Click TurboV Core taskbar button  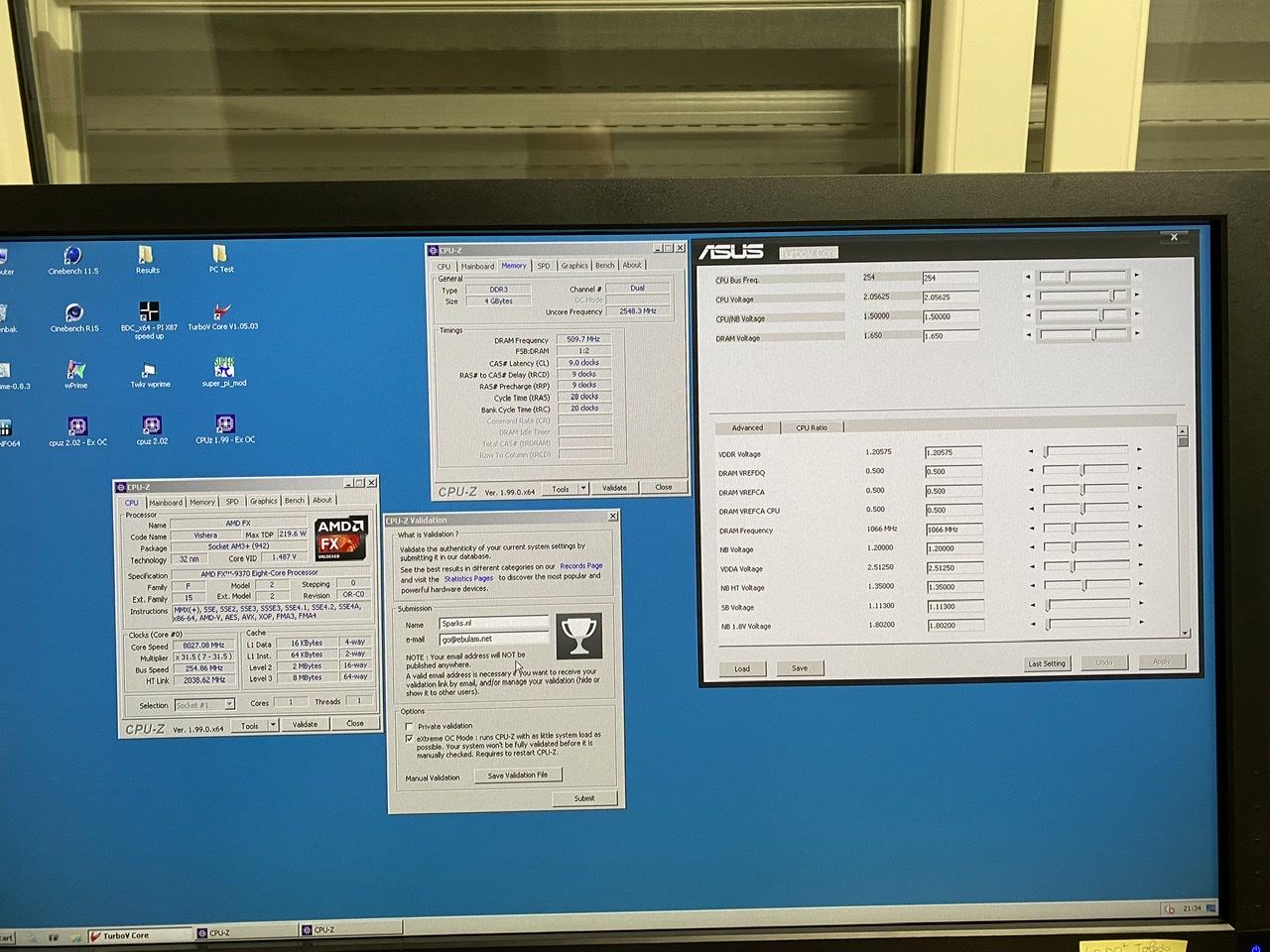139,935
